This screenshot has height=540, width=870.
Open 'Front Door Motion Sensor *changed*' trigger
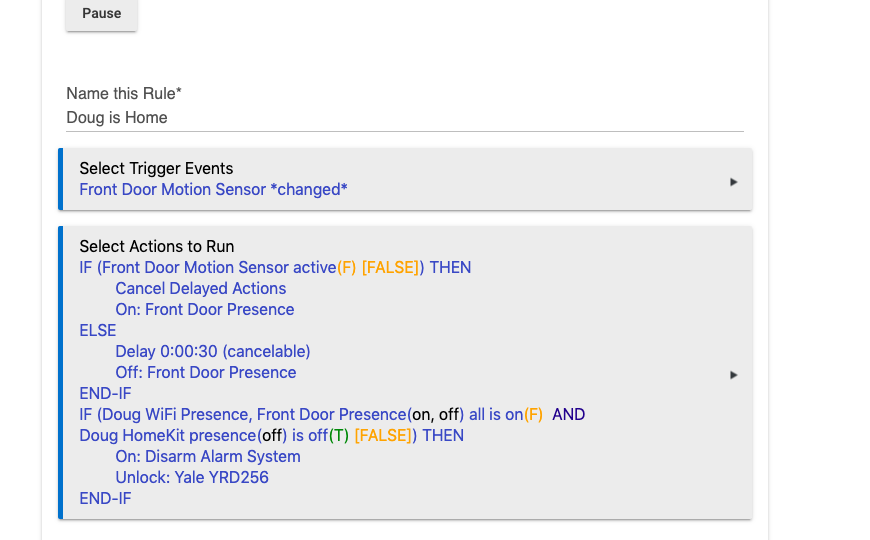point(213,190)
